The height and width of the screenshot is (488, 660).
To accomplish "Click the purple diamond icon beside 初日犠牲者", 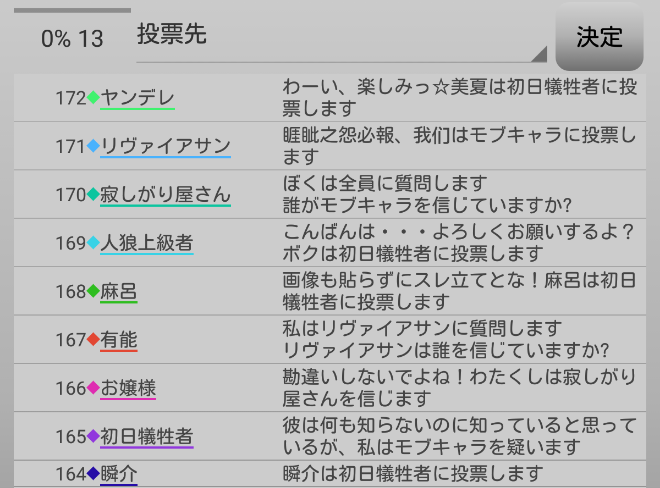I will tap(94, 436).
